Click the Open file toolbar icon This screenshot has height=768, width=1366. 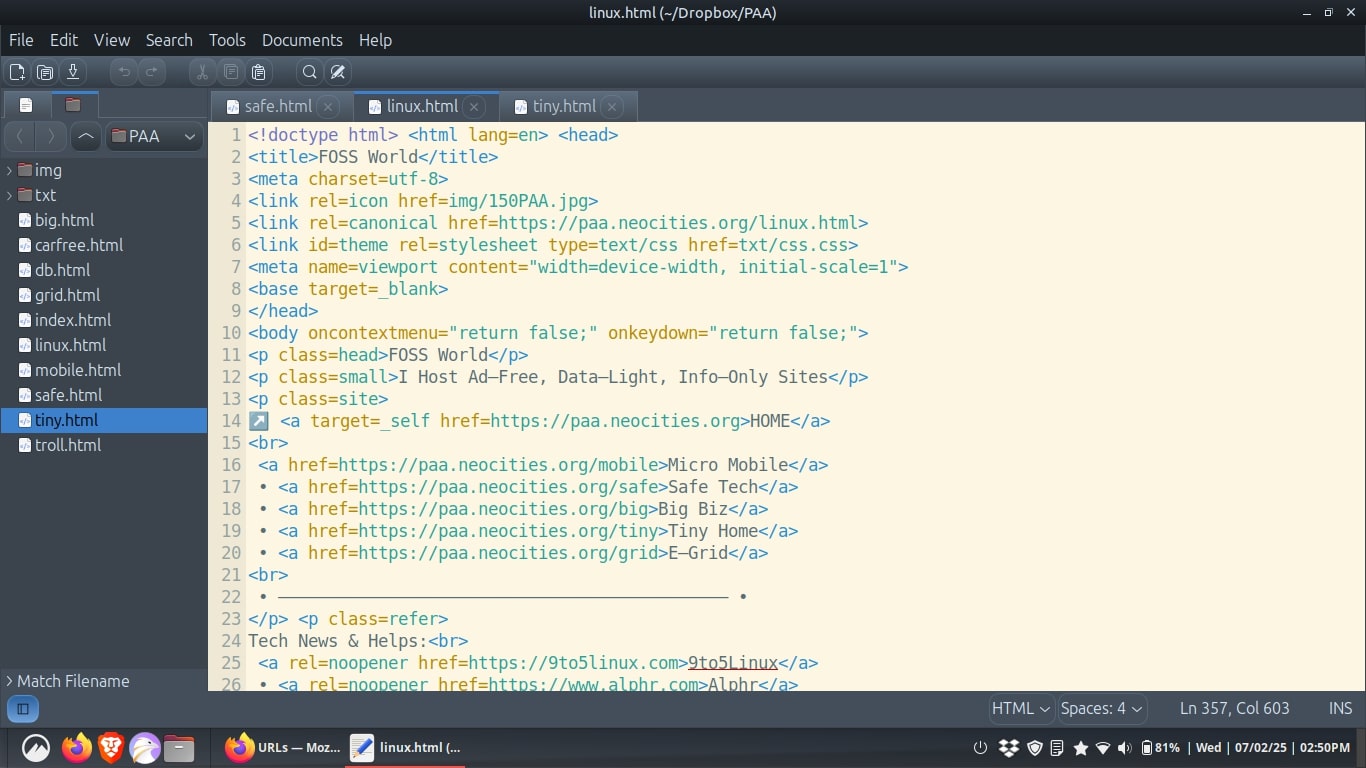(x=45, y=72)
